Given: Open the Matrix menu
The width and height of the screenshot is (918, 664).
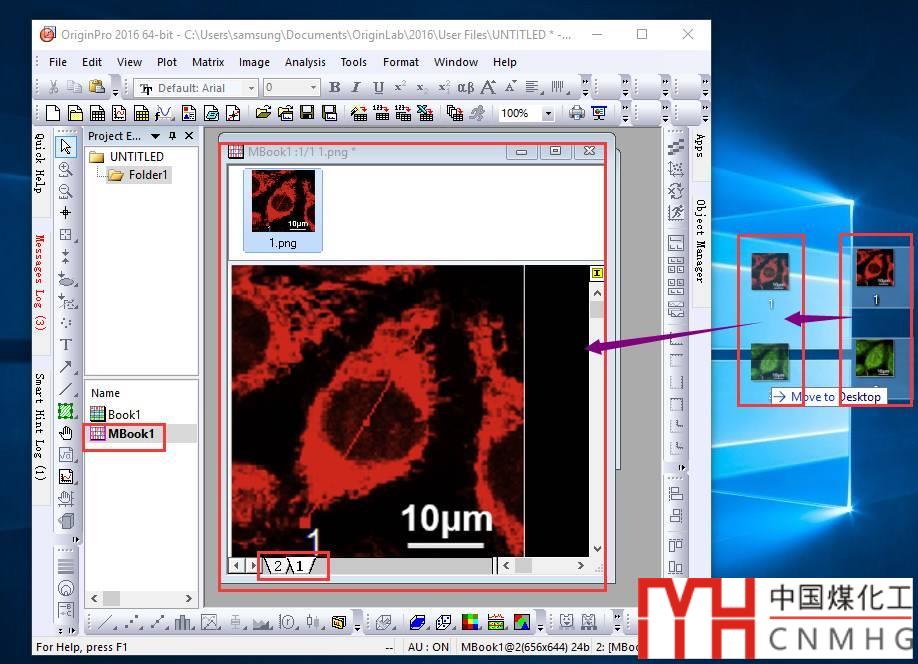Looking at the screenshot, I should 208,62.
